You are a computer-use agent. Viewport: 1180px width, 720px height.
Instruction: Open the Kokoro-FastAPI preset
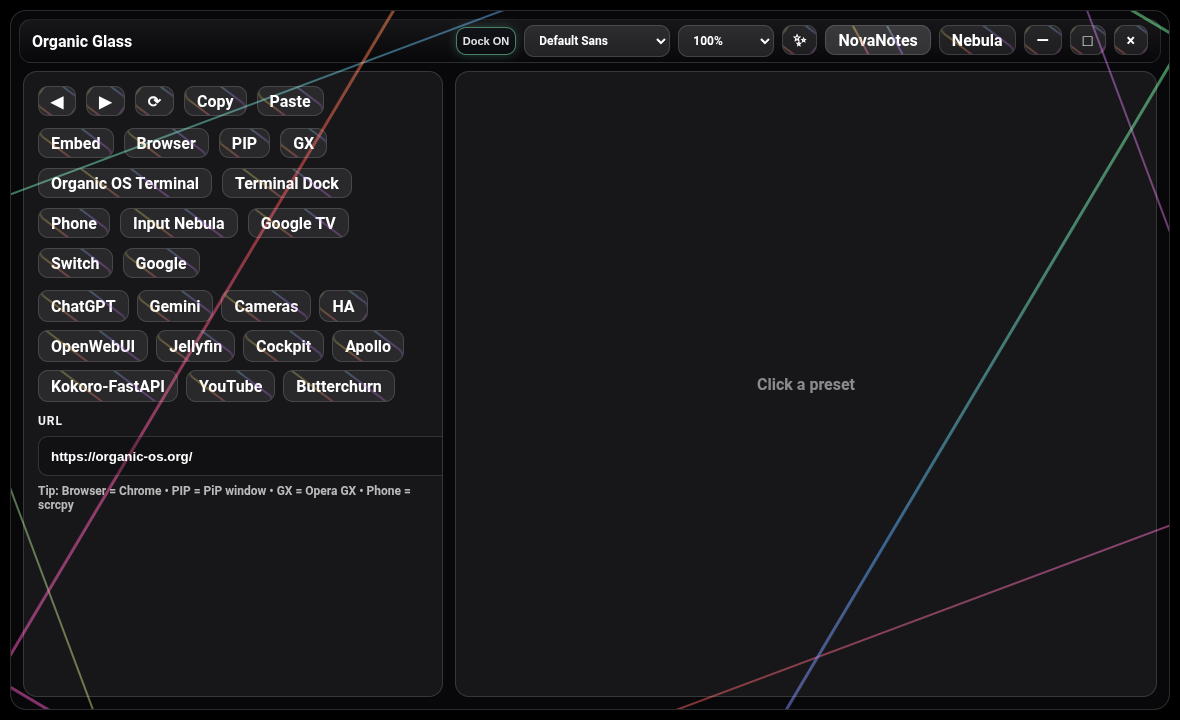coord(108,386)
